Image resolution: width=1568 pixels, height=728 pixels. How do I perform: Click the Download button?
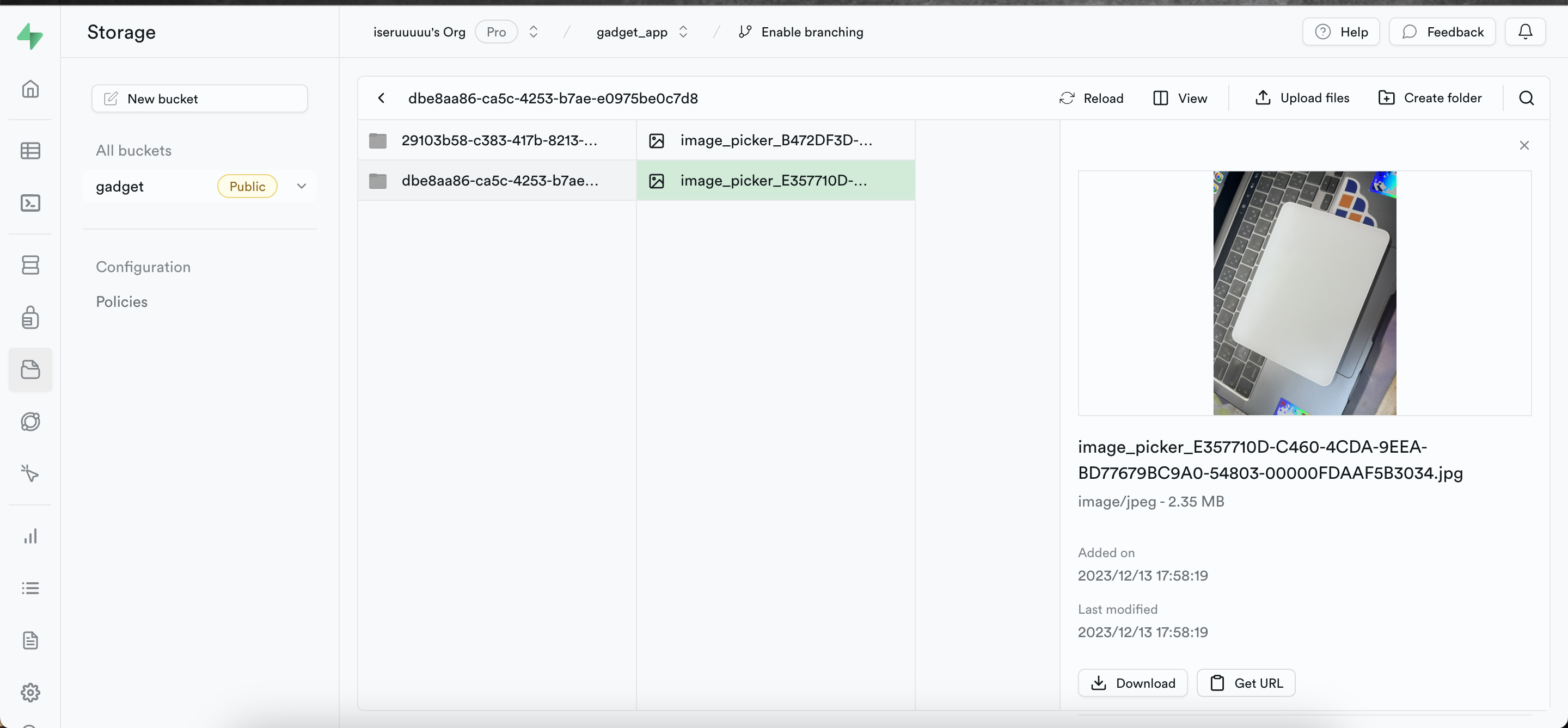click(1133, 683)
